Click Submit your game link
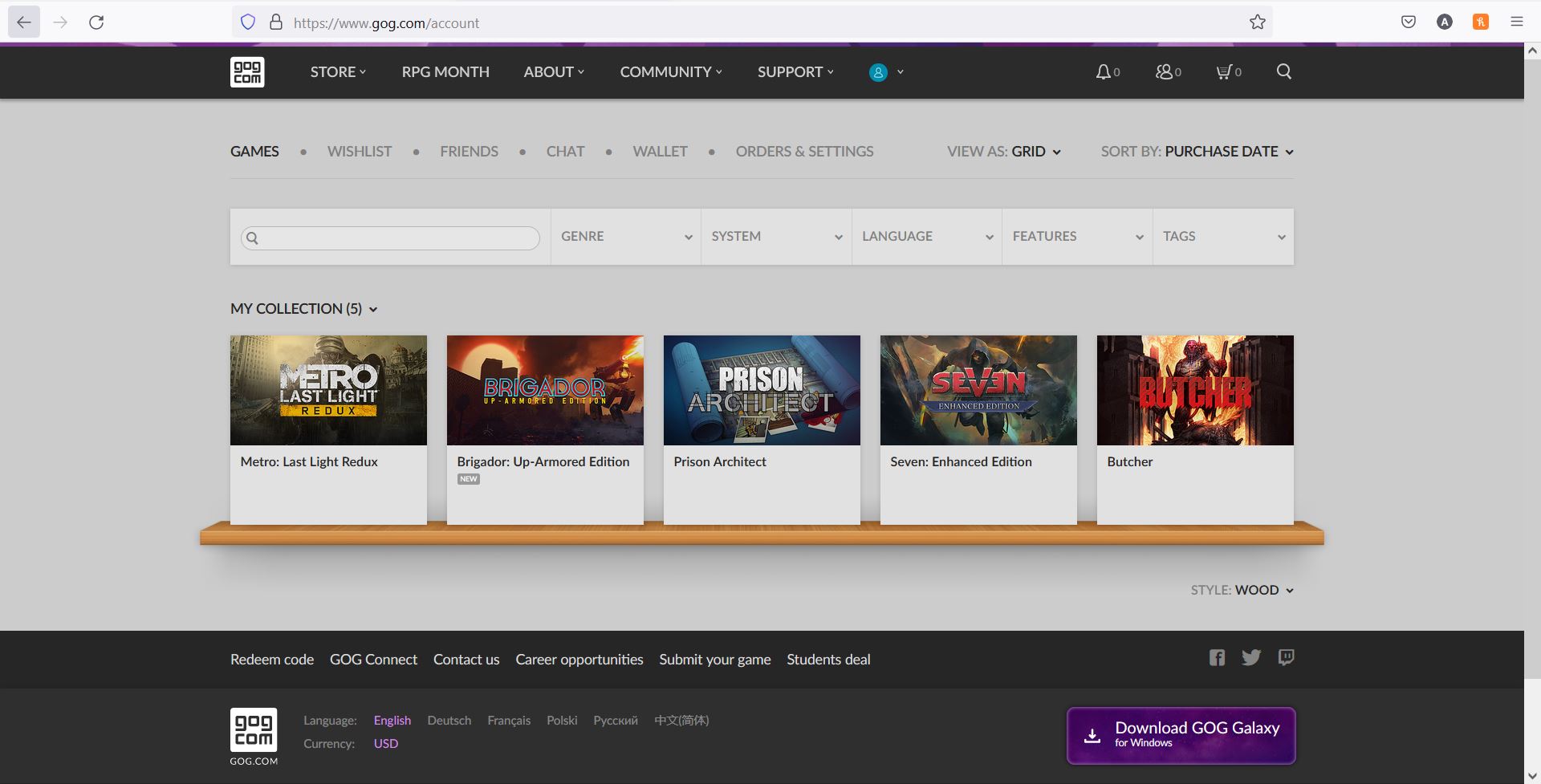 click(715, 660)
